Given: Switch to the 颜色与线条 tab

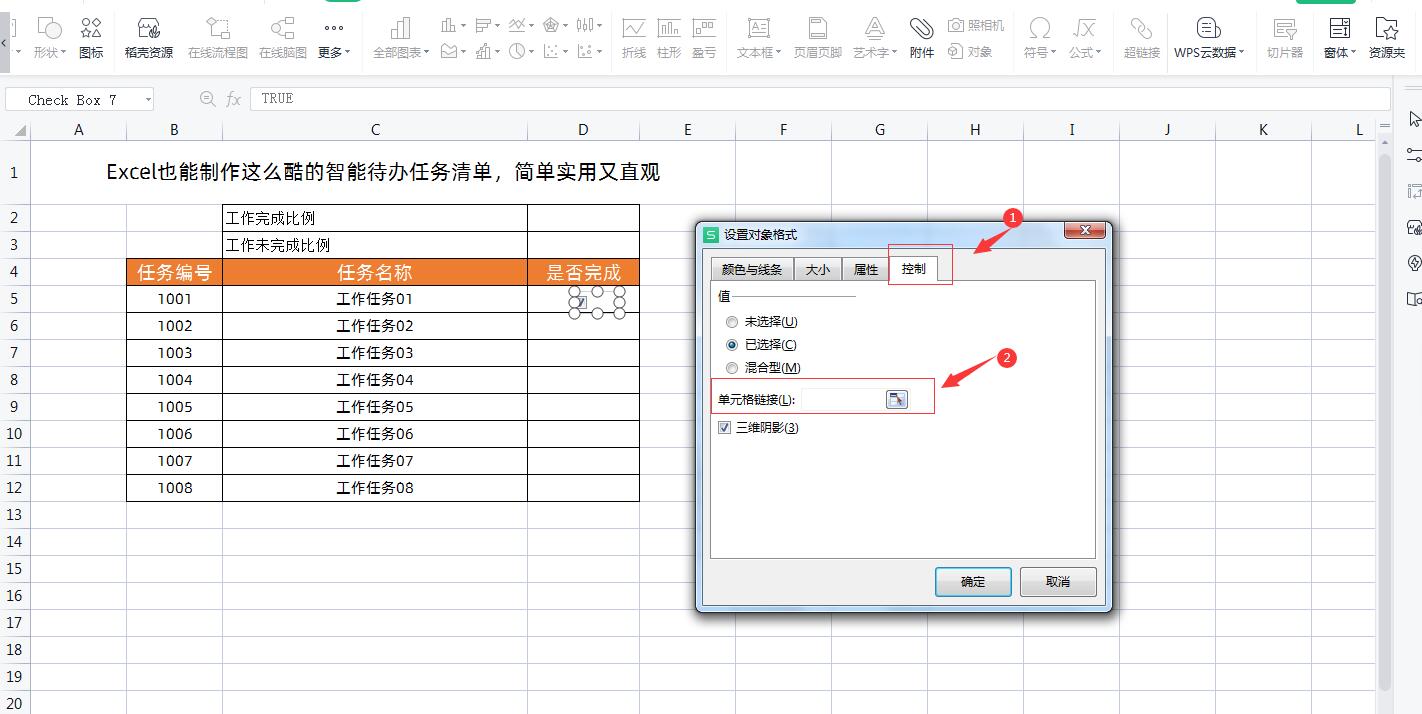Looking at the screenshot, I should [x=751, y=268].
